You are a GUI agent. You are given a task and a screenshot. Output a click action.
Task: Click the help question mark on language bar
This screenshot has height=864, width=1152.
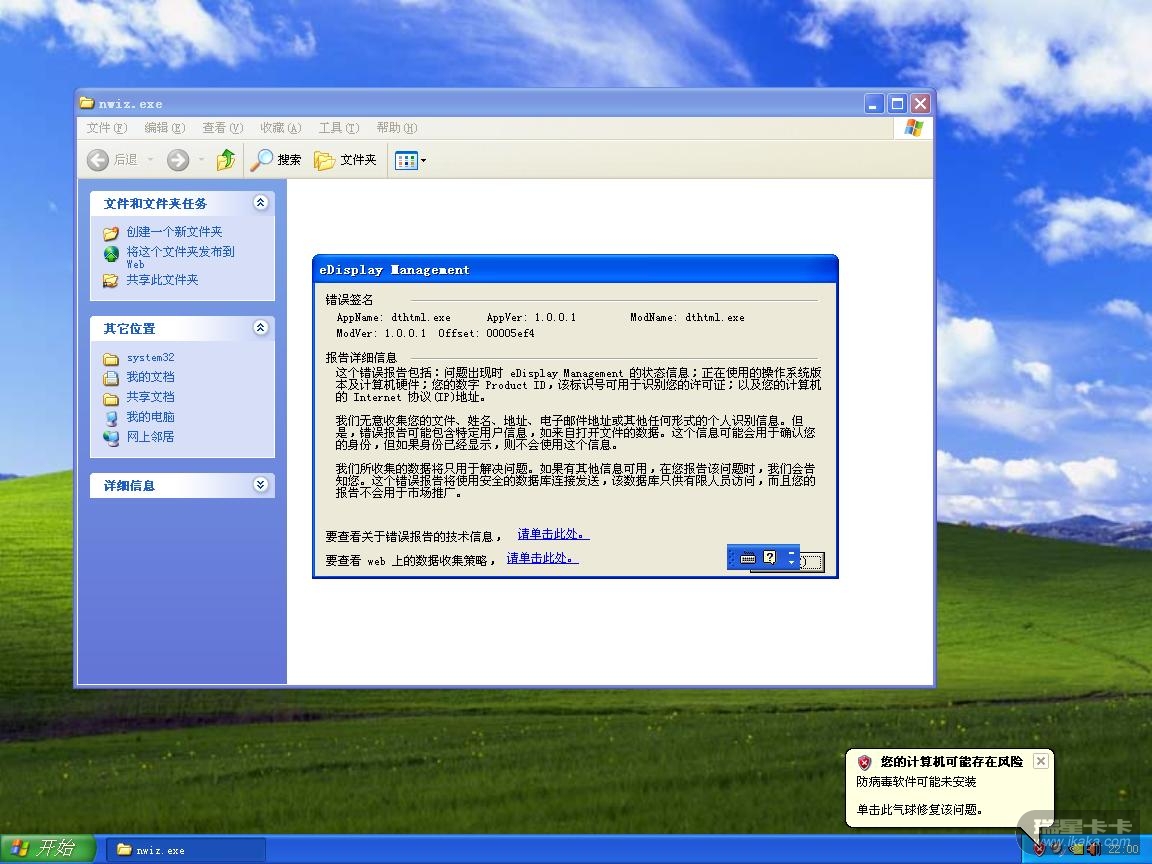click(769, 558)
